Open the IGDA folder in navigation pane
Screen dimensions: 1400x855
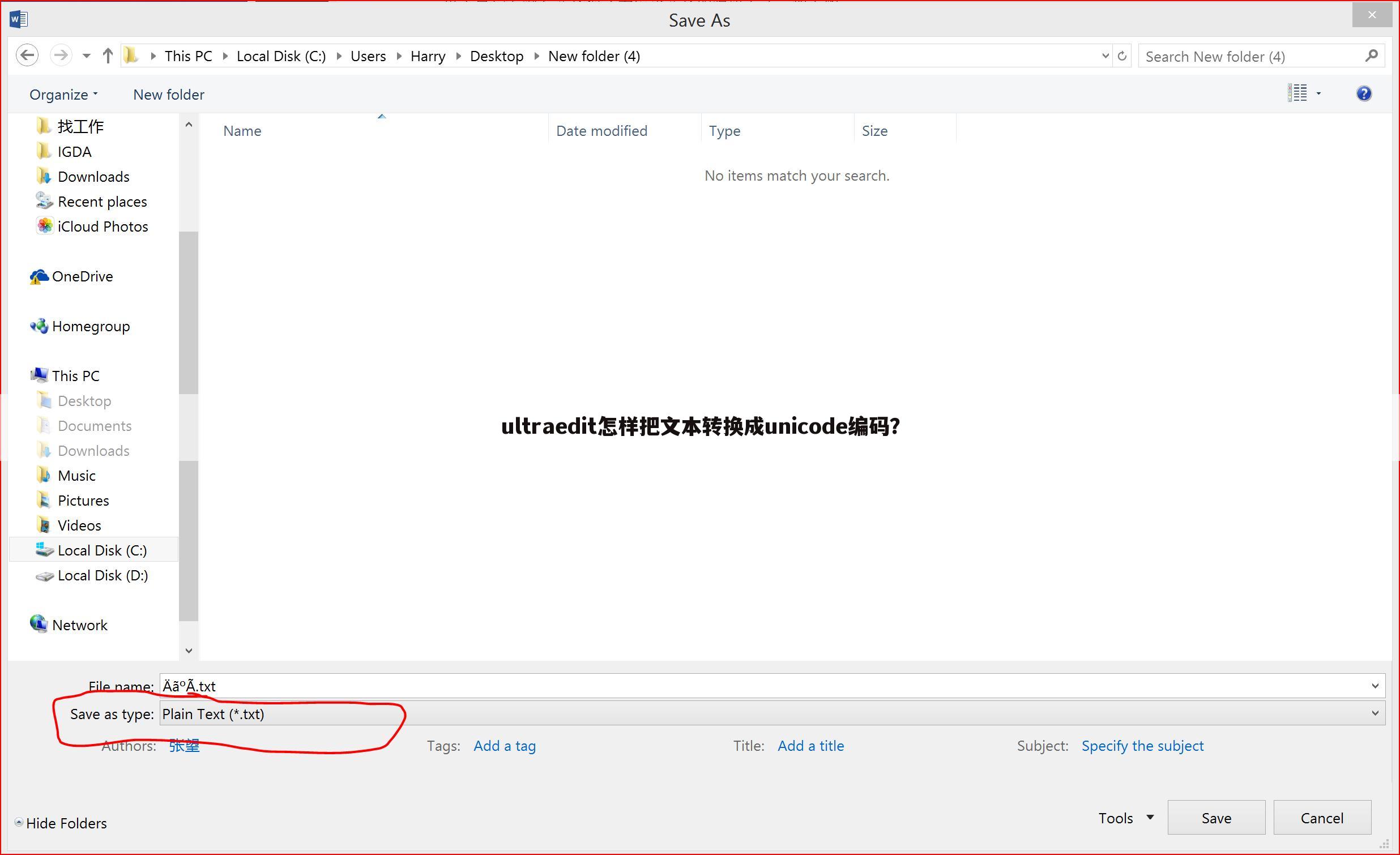[74, 152]
